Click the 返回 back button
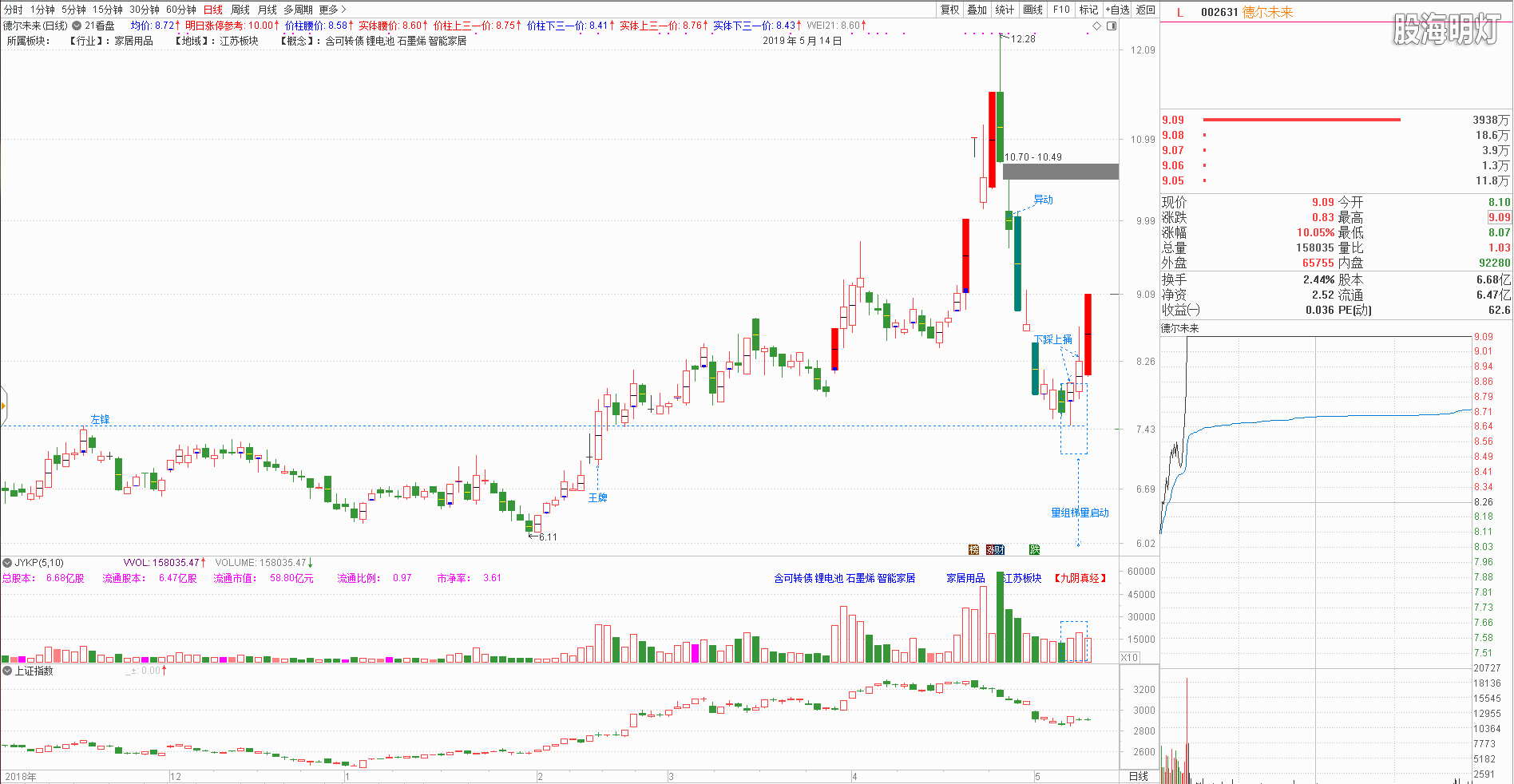This screenshot has width=1514, height=784. (1146, 10)
